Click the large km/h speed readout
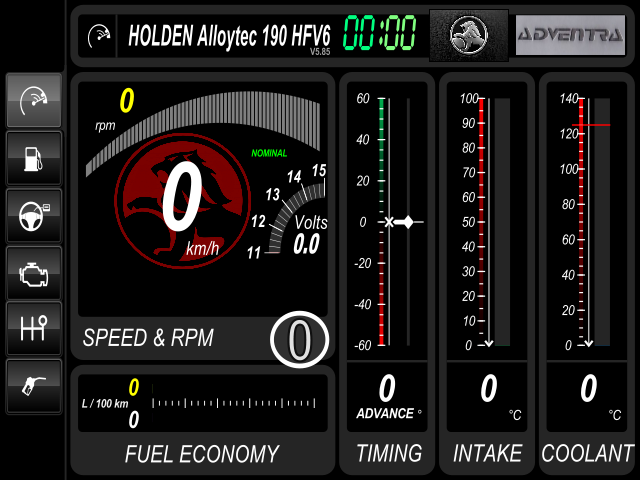Image resolution: width=640 pixels, height=480 pixels. click(x=182, y=196)
